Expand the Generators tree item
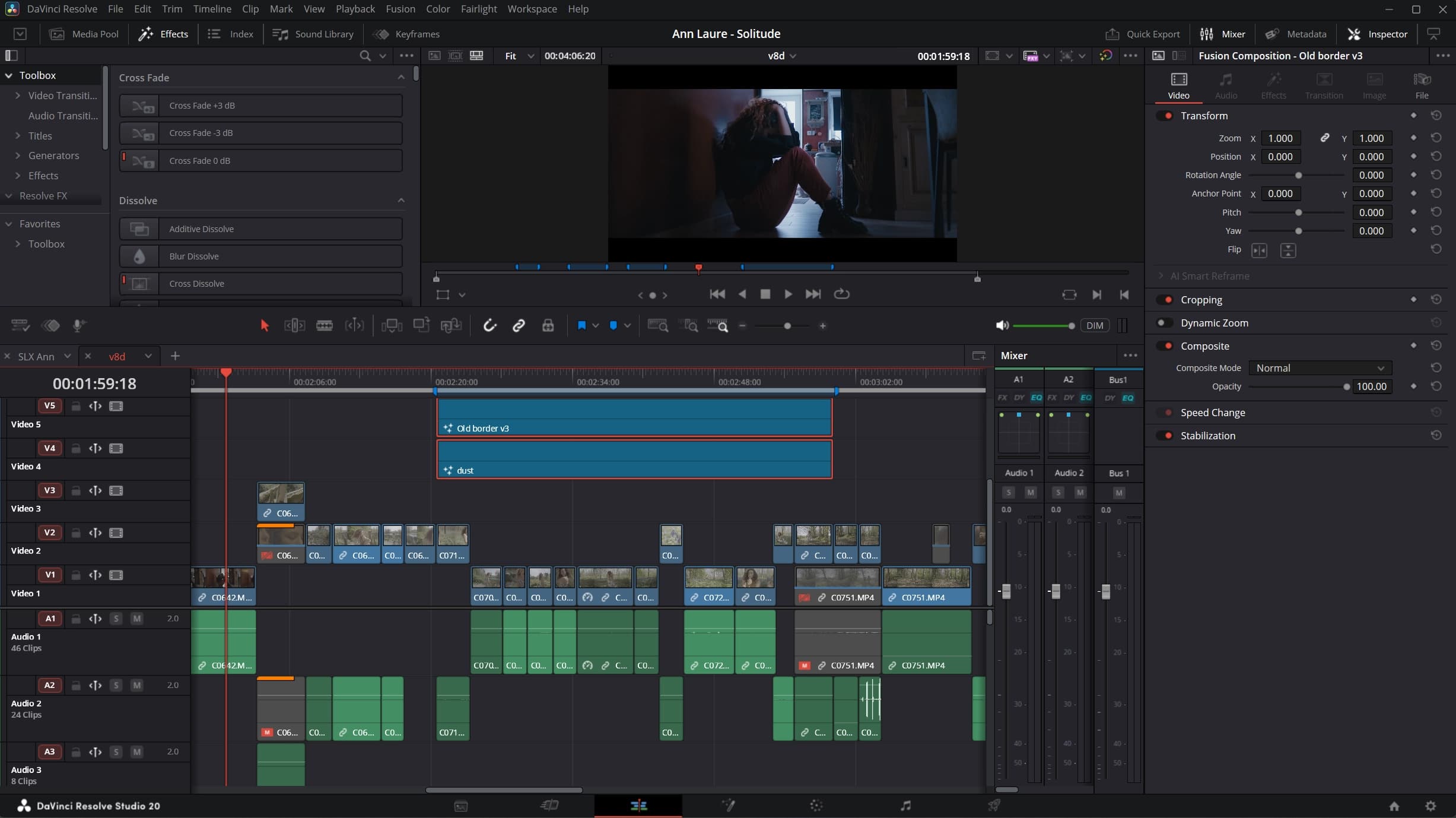The height and width of the screenshot is (818, 1456). [18, 156]
